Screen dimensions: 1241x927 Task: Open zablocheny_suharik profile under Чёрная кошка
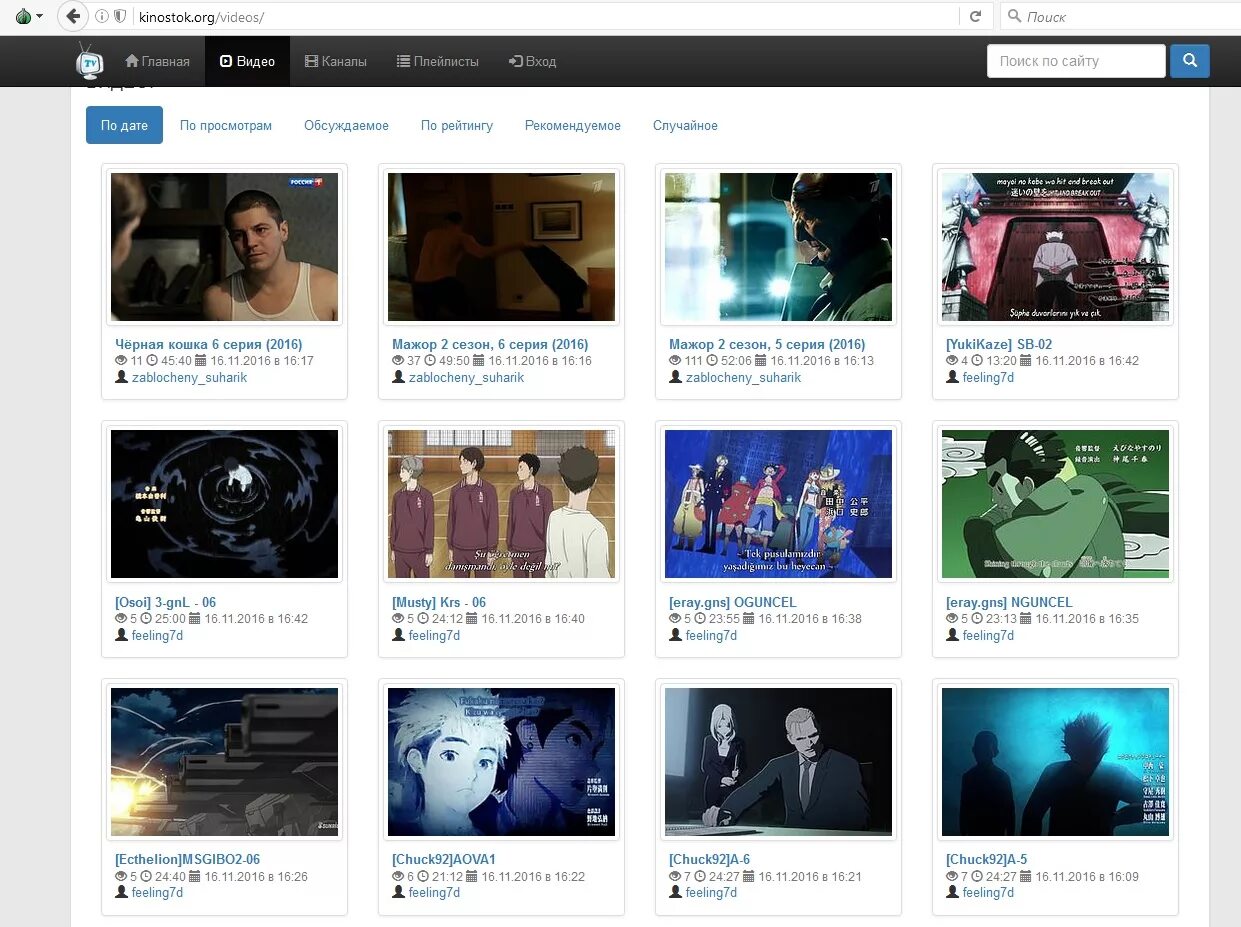(x=189, y=378)
